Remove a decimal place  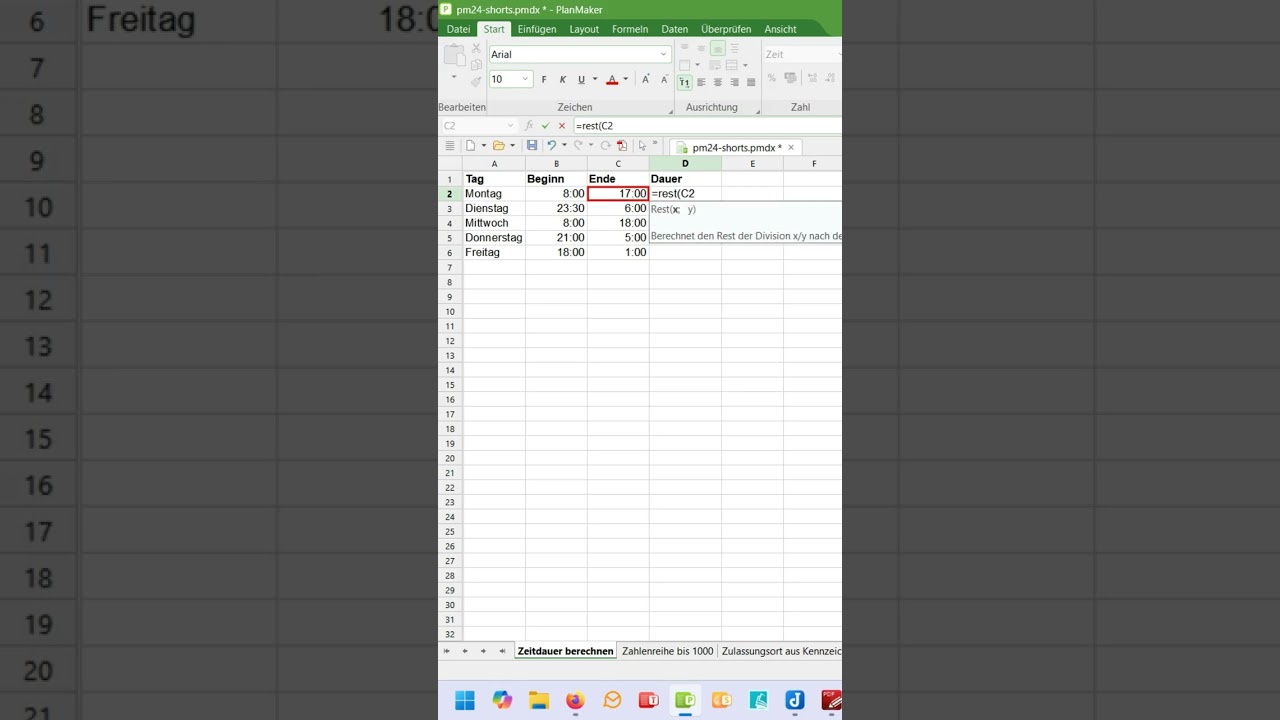point(830,78)
